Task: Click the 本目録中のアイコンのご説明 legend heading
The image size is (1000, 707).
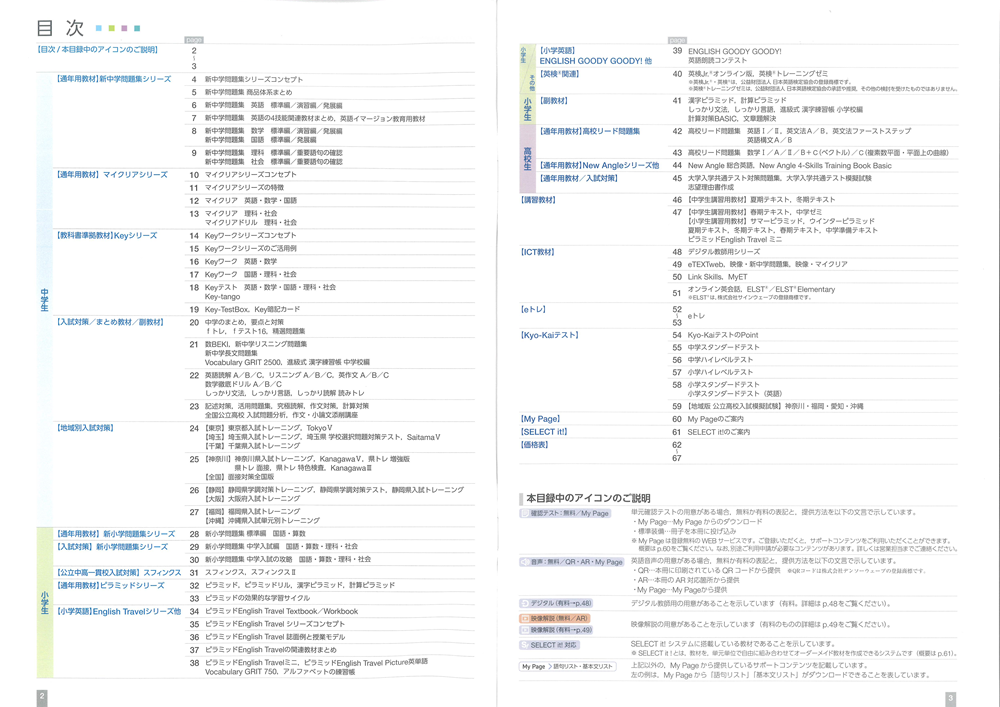Action: (588, 498)
